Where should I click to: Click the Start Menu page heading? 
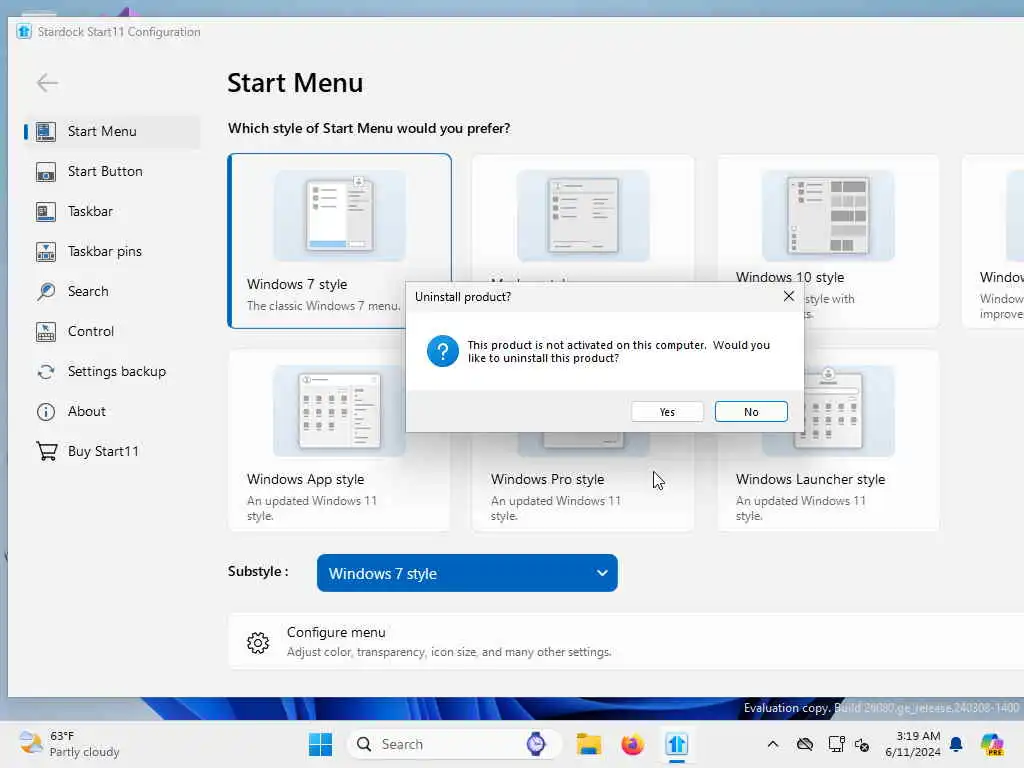click(295, 83)
